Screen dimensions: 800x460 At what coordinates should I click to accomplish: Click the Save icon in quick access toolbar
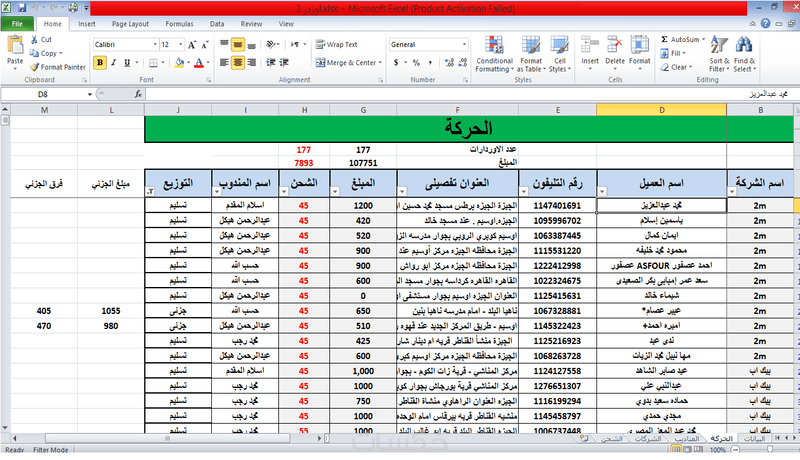[22, 8]
